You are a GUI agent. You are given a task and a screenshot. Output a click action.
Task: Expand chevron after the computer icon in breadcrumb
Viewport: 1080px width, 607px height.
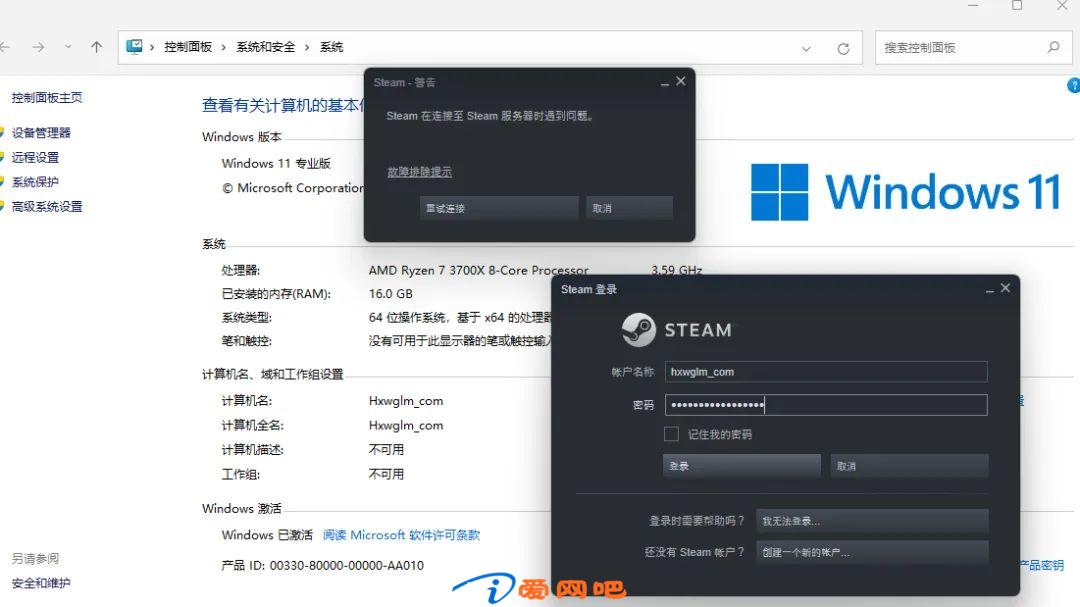[152, 48]
